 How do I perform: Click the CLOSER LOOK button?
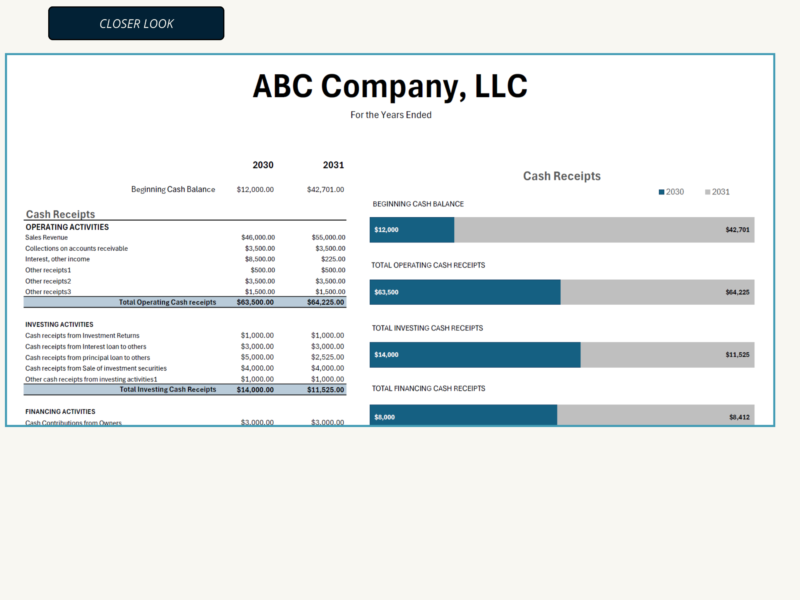click(x=136, y=23)
